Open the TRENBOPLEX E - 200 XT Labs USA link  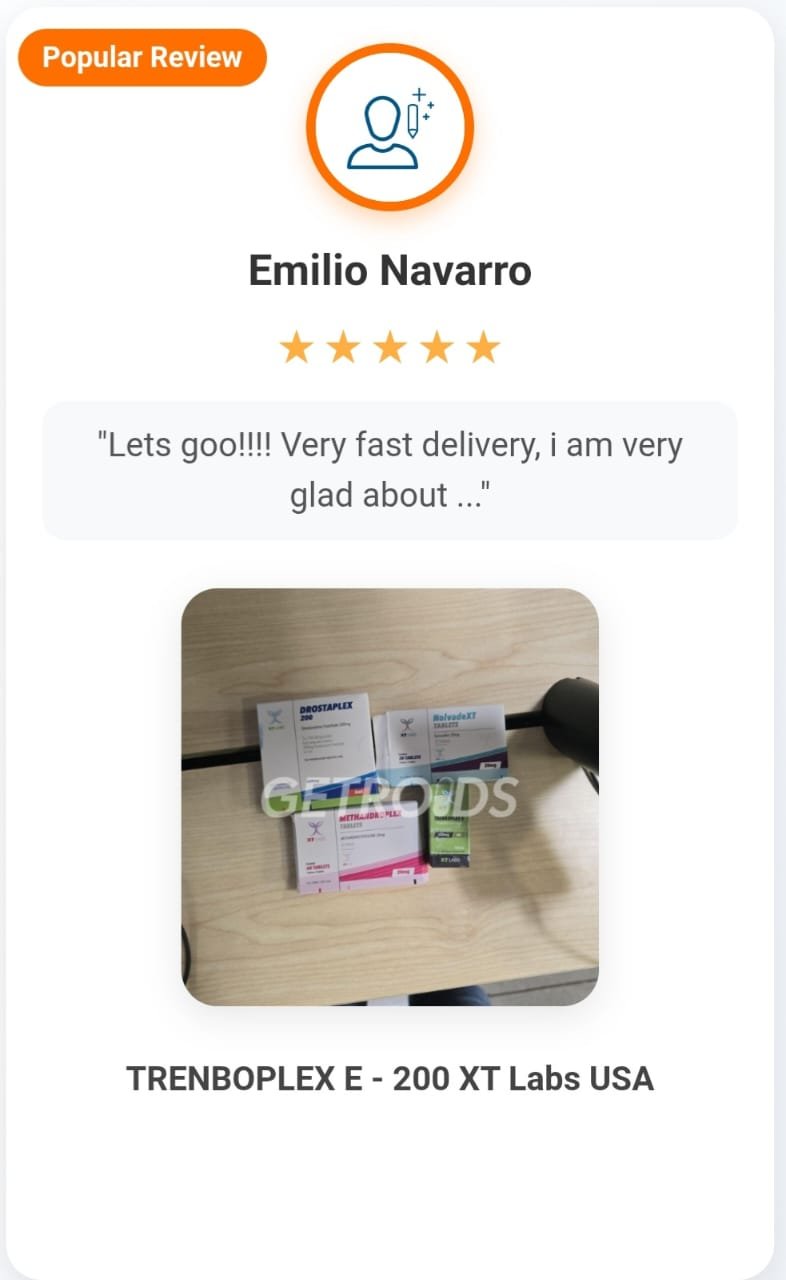coord(390,1078)
